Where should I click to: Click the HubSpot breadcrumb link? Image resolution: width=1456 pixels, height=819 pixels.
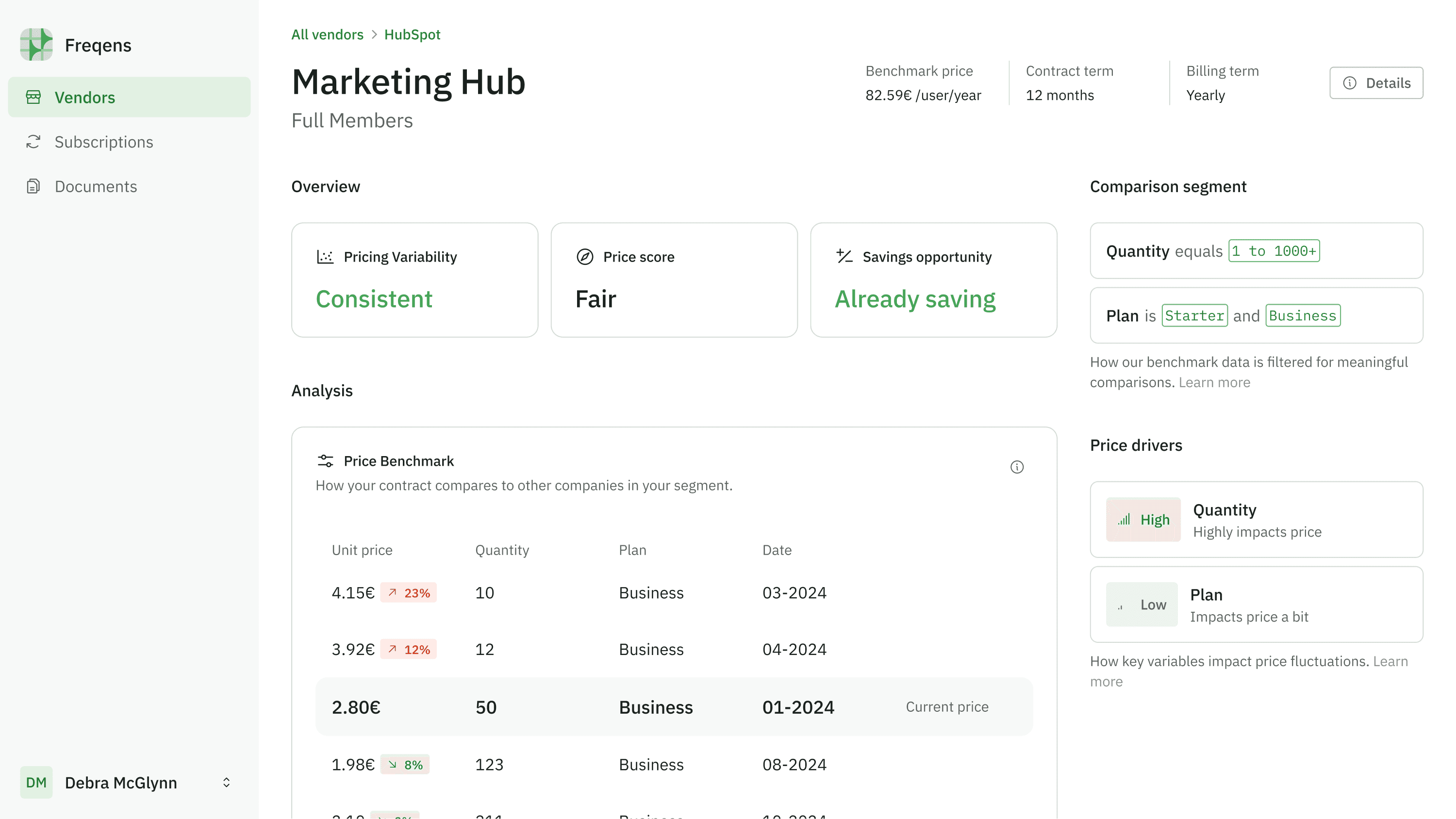tap(412, 34)
